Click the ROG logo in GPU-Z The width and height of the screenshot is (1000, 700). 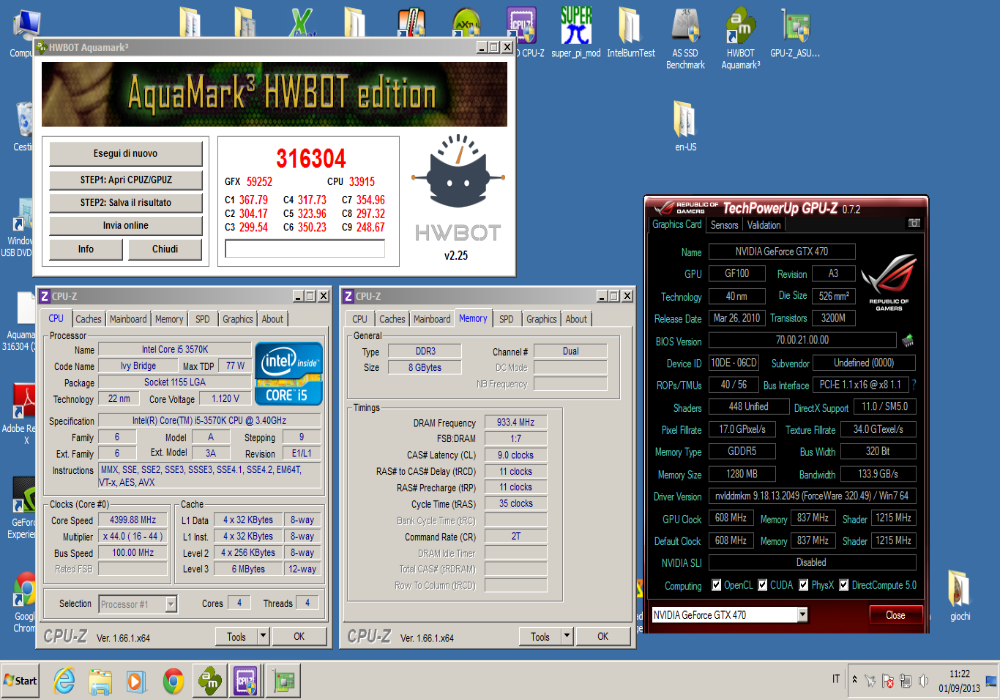(888, 282)
